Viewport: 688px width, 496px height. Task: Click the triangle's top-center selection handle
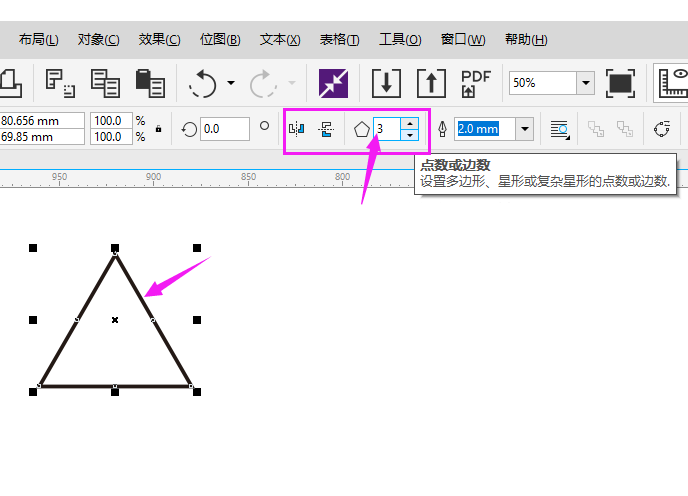point(115,248)
